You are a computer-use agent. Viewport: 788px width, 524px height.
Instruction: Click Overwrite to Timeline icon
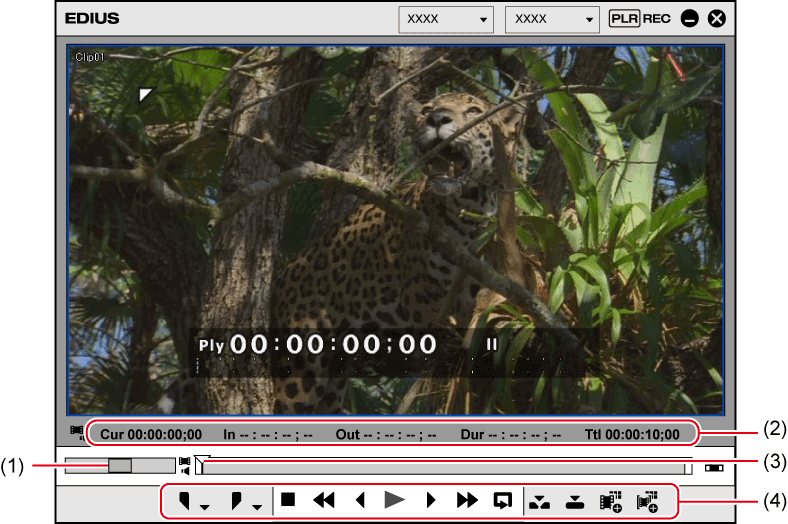(574, 500)
